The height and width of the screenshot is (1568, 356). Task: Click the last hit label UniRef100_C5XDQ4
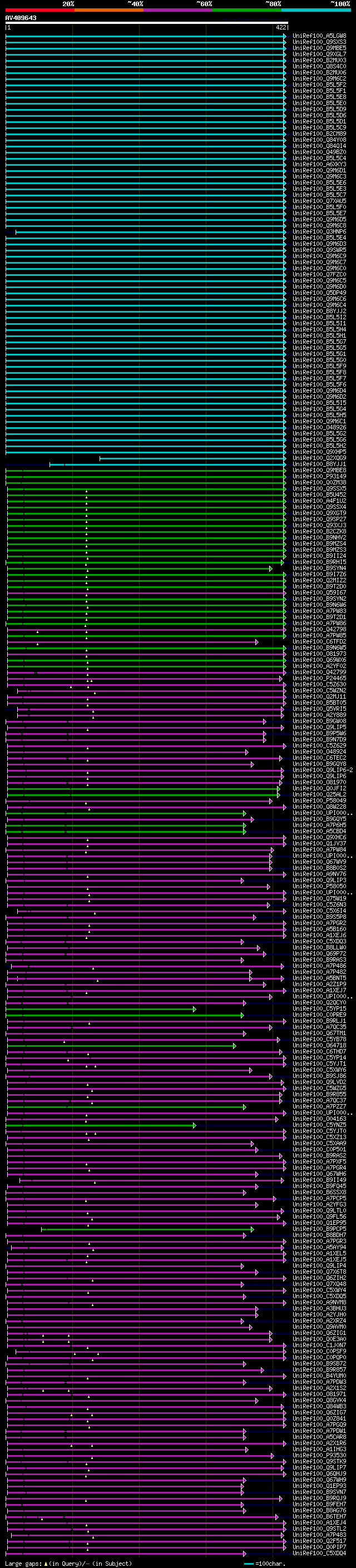point(319,1554)
